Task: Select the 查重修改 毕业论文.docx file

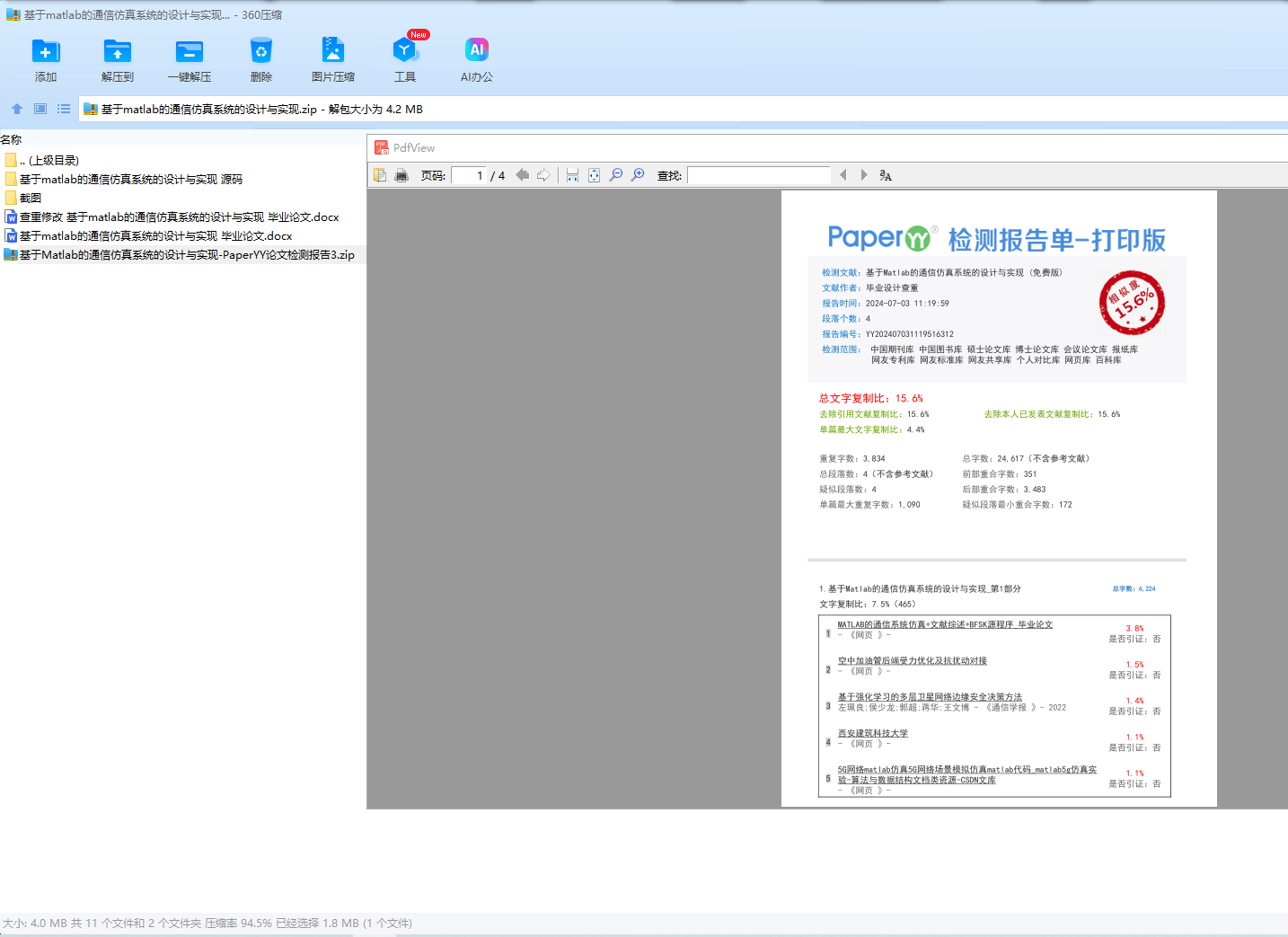Action: coord(172,217)
